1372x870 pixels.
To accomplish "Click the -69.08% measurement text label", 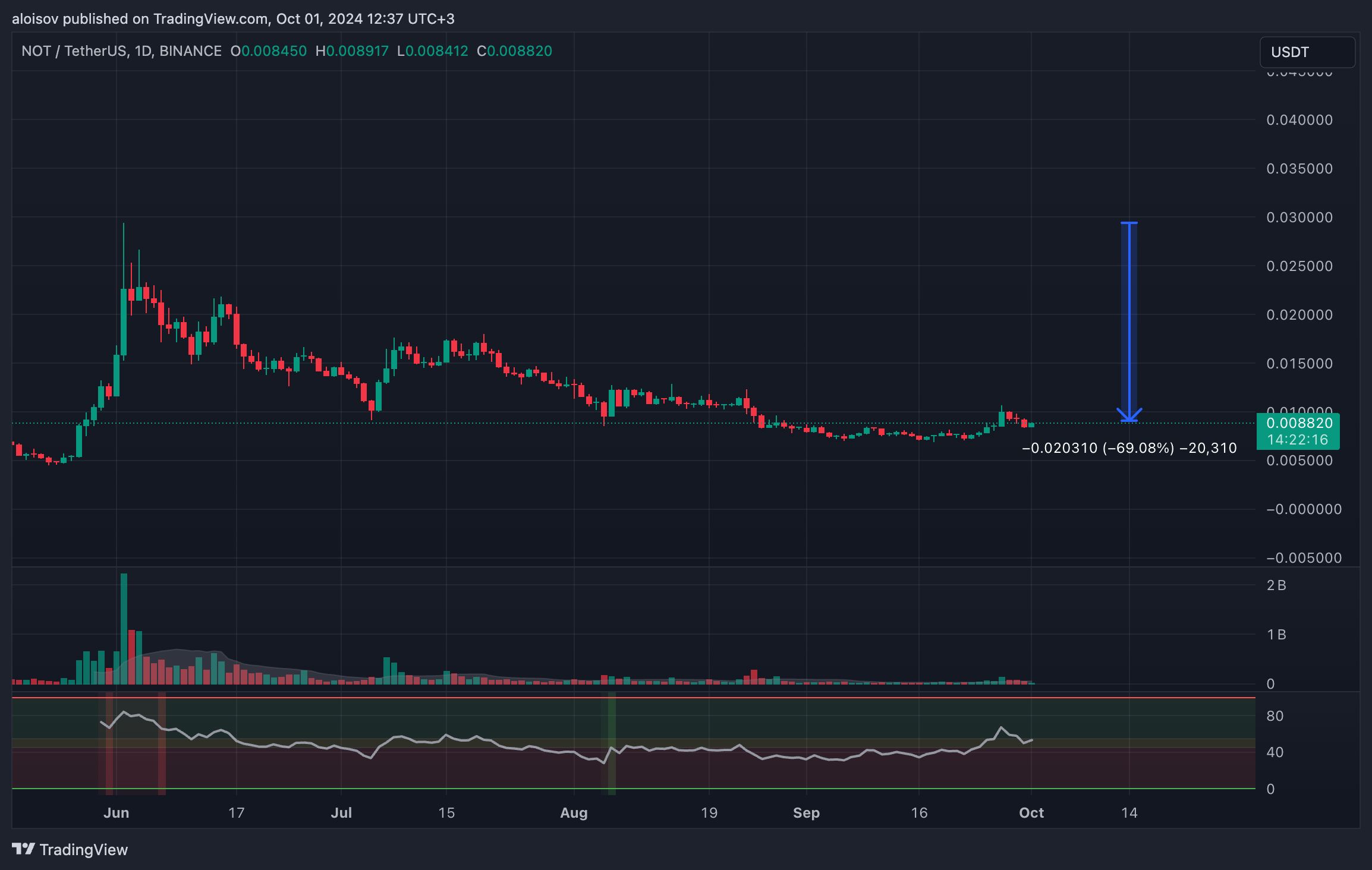I will click(x=1138, y=448).
